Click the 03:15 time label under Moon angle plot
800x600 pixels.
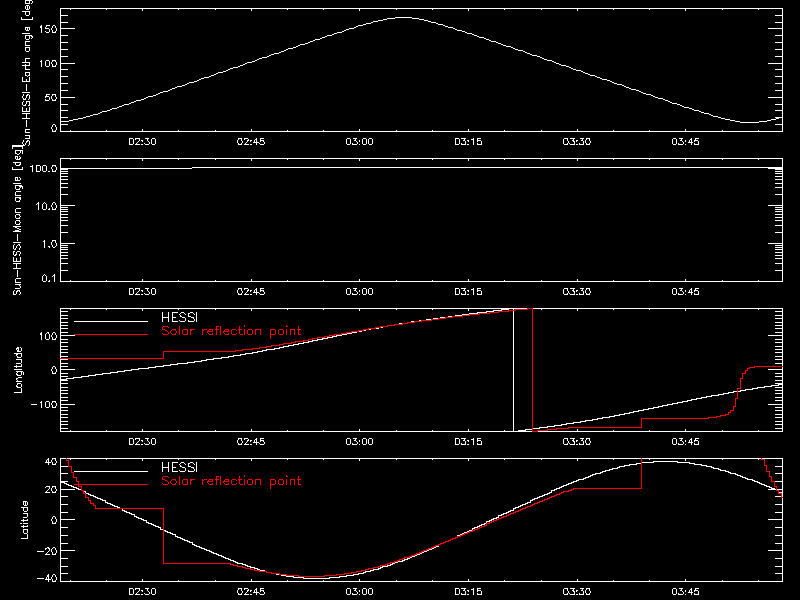coord(468,292)
